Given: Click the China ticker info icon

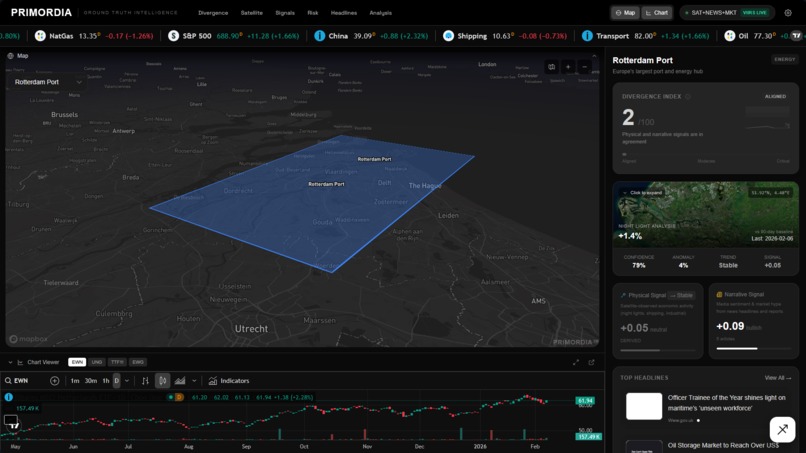Looking at the screenshot, I should tap(319, 36).
